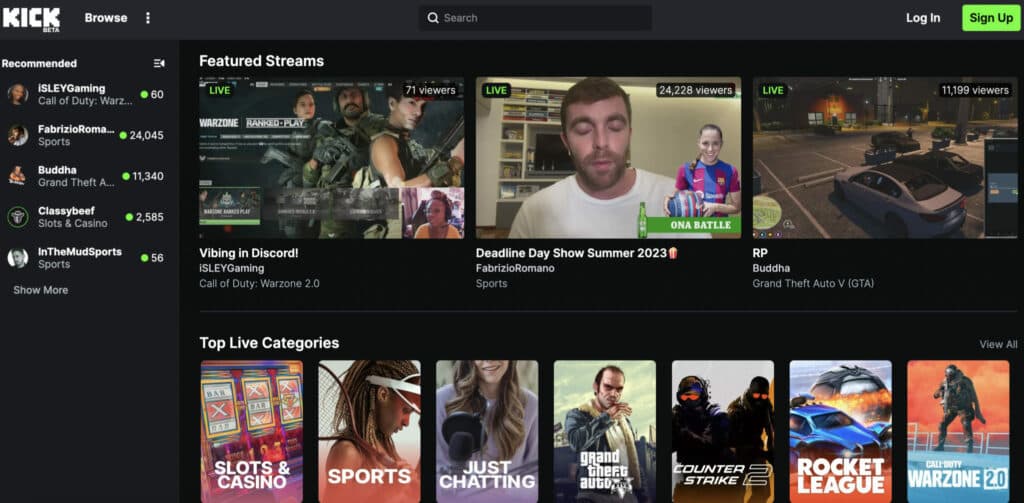Open the Sports category card
The width and height of the screenshot is (1024, 503).
pyautogui.click(x=370, y=431)
